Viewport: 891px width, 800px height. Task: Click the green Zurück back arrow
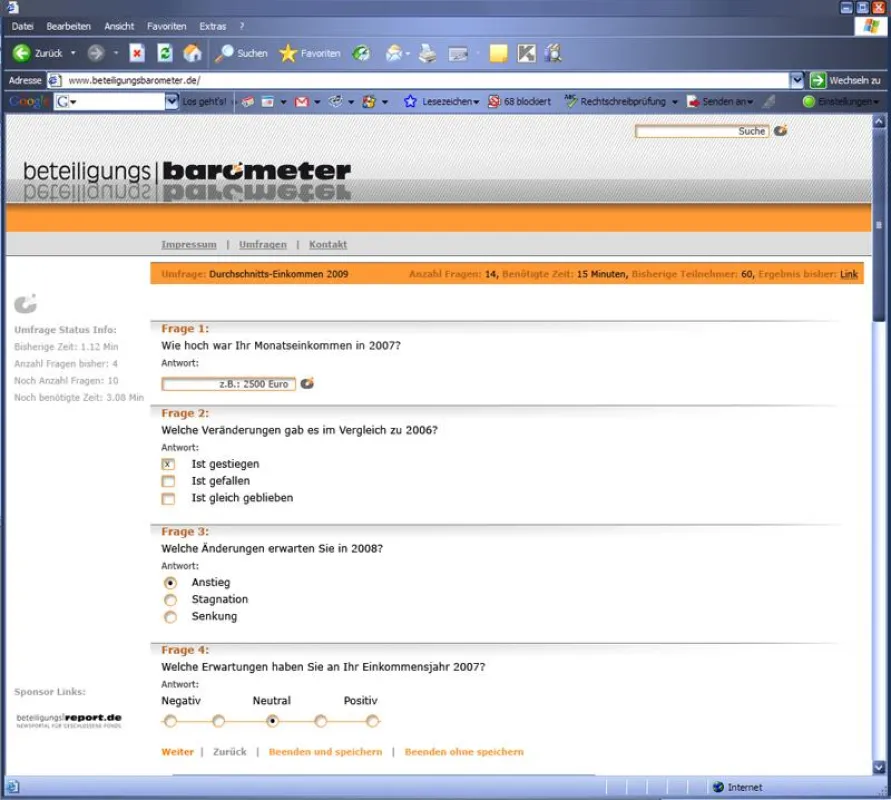pos(22,53)
